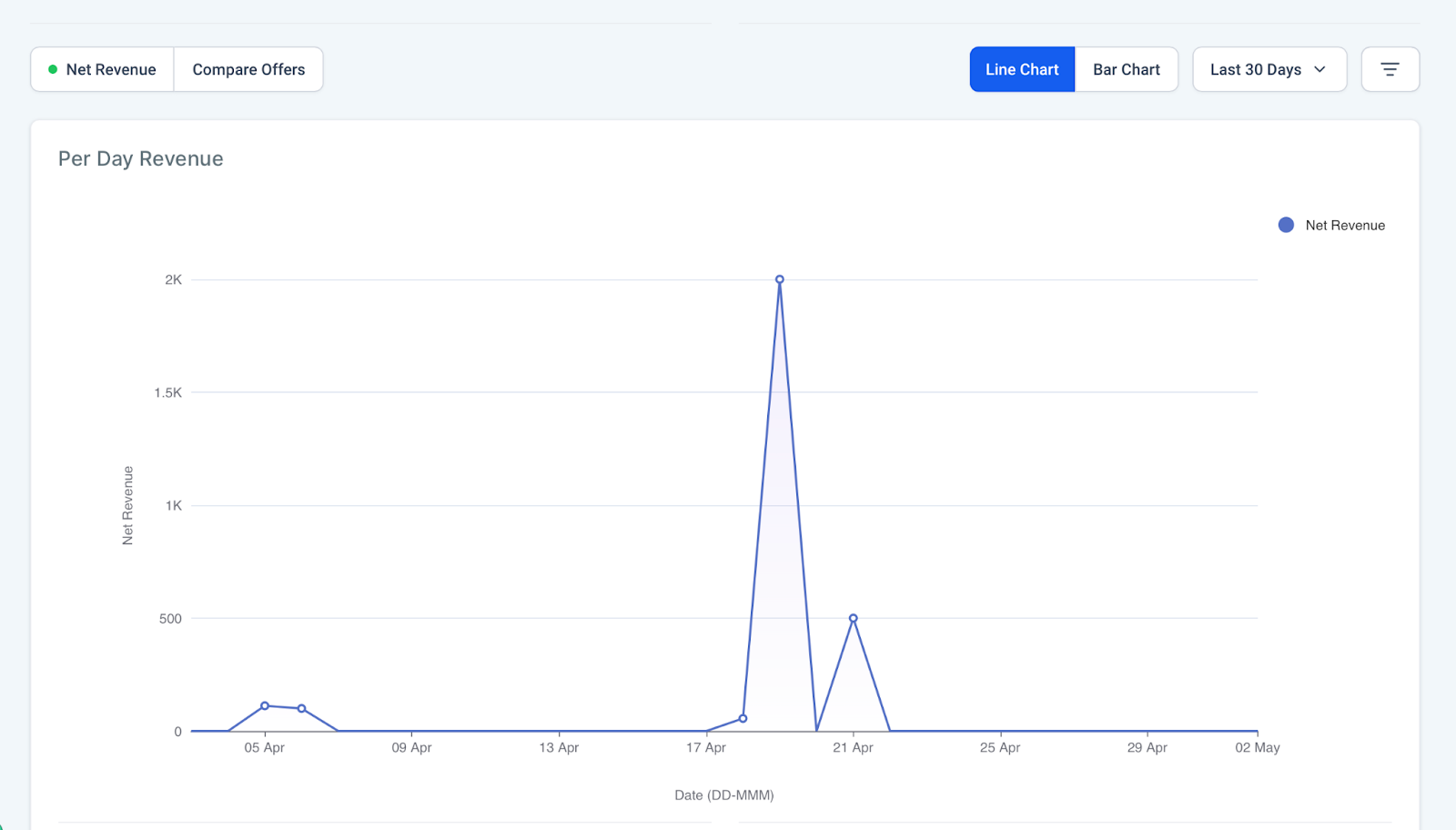1456x830 pixels.
Task: Click the data point near 18 Apr
Action: coord(743,719)
